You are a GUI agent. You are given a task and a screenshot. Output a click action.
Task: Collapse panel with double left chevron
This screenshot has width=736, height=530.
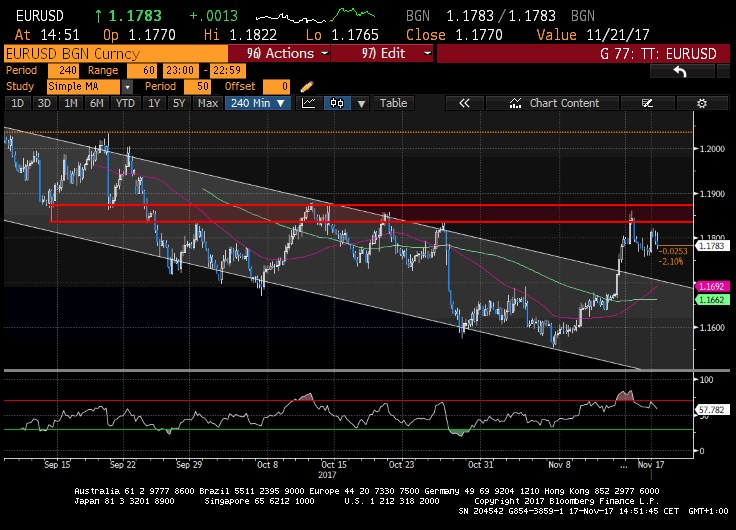[464, 103]
